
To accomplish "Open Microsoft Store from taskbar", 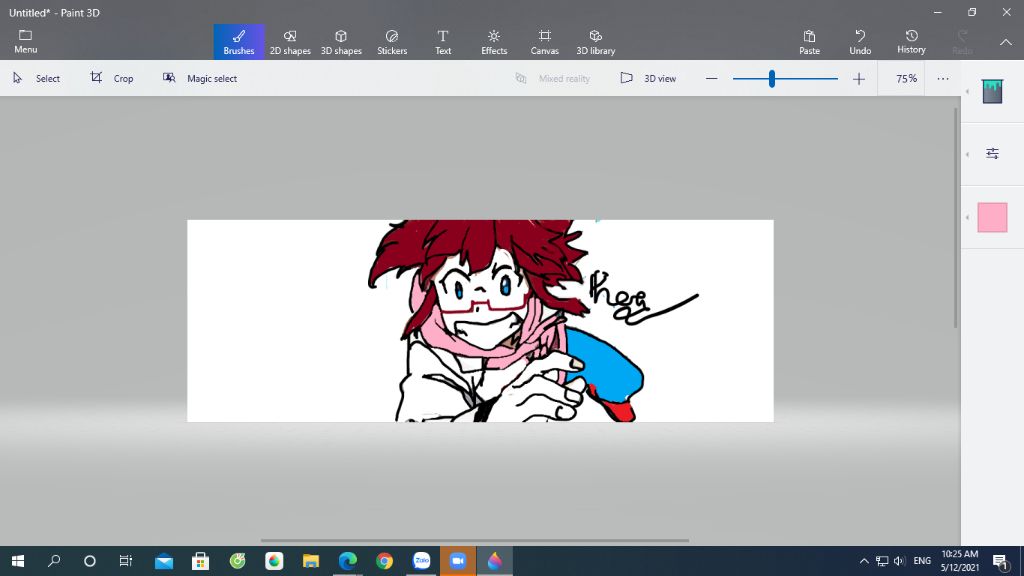I will click(x=200, y=561).
